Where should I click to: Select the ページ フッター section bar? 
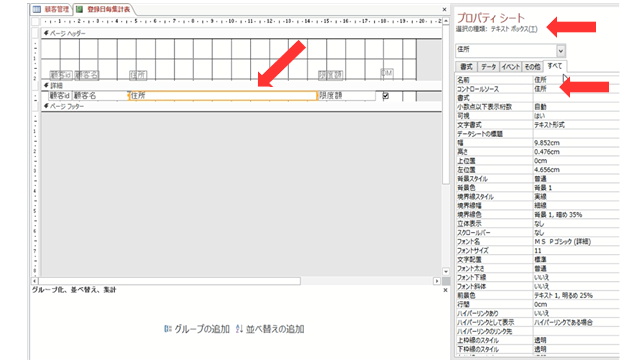[241, 106]
